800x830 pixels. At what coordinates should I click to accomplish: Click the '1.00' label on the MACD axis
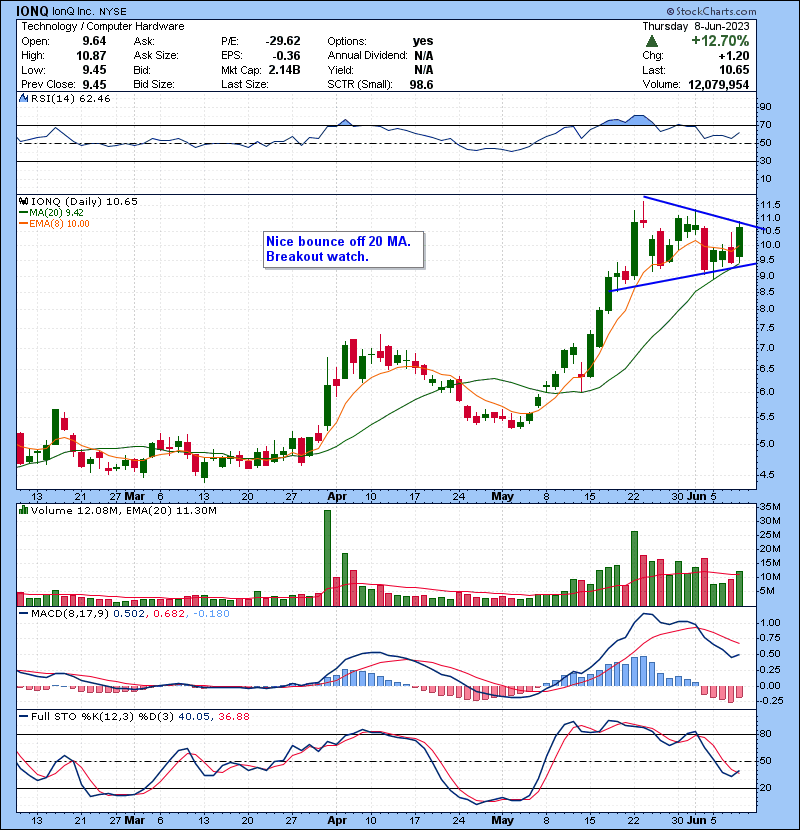pyautogui.click(x=770, y=623)
